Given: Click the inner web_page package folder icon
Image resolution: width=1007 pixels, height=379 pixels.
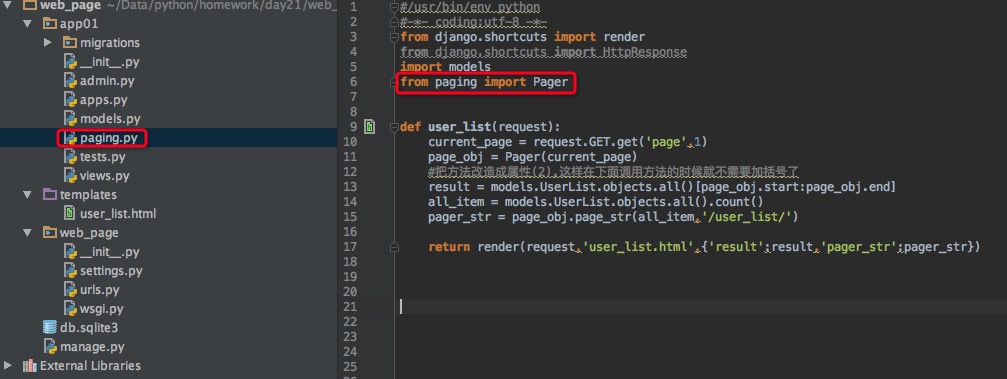Looking at the screenshot, I should (x=49, y=233).
